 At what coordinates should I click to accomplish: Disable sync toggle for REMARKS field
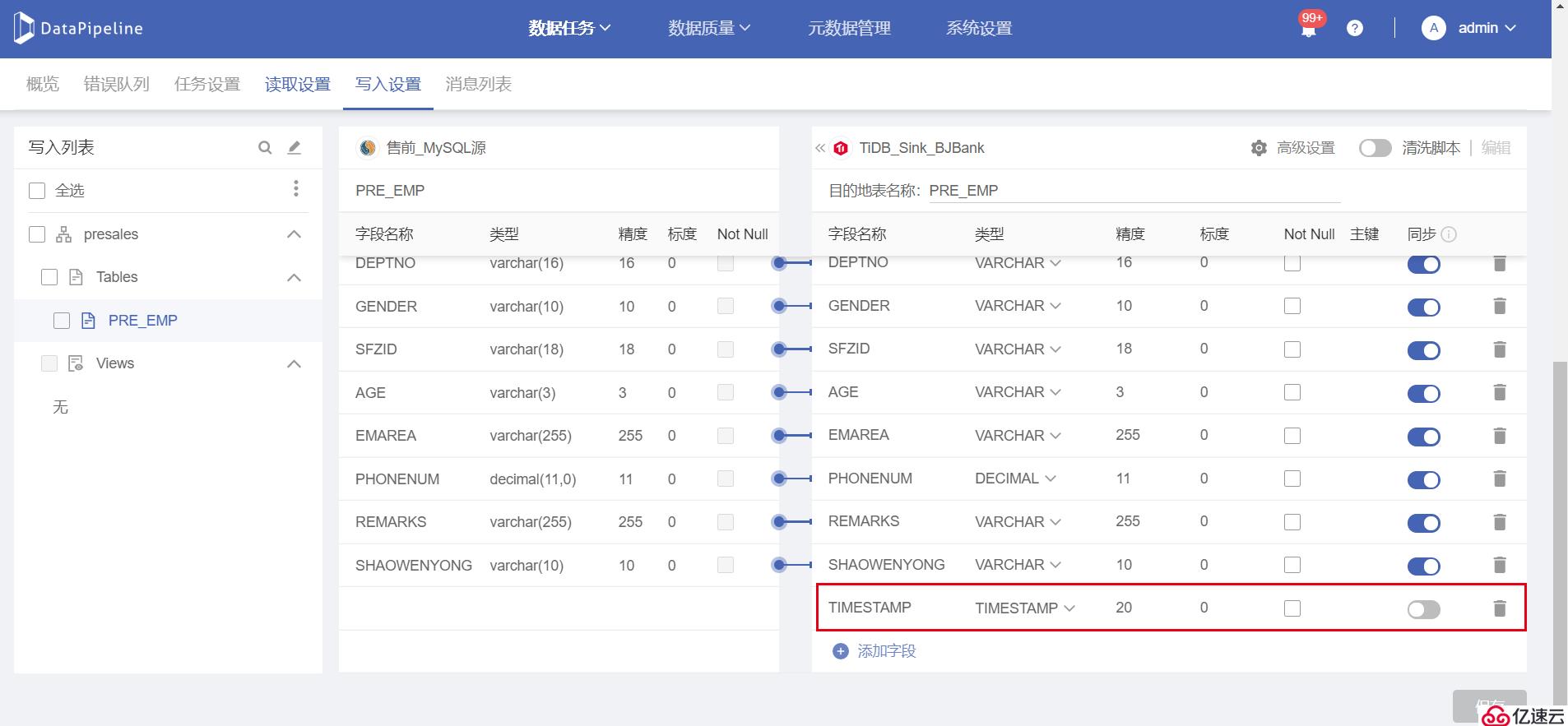tap(1424, 523)
